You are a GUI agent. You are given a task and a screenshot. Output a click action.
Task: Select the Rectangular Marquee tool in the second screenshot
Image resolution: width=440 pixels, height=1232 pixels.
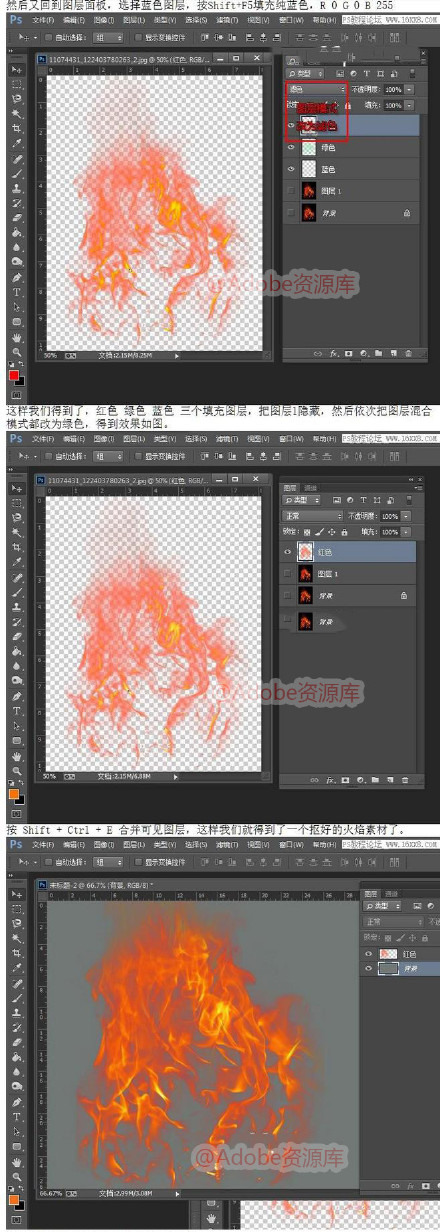click(x=17, y=503)
